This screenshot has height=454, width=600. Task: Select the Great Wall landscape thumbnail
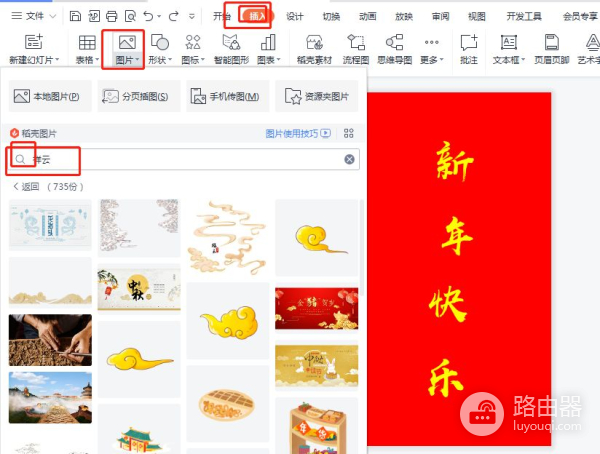pyautogui.click(x=50, y=397)
